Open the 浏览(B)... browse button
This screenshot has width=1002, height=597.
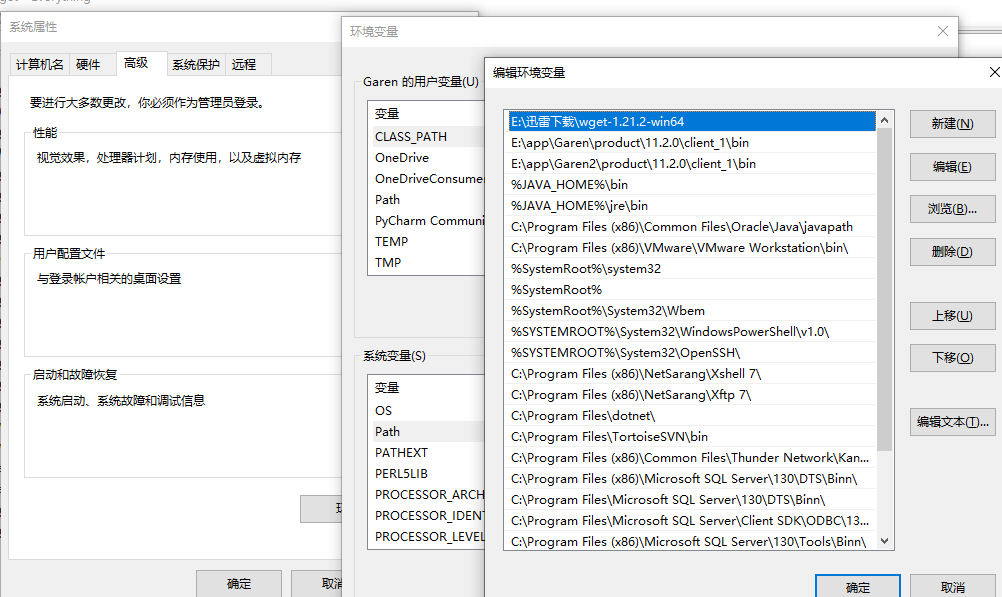(x=952, y=209)
